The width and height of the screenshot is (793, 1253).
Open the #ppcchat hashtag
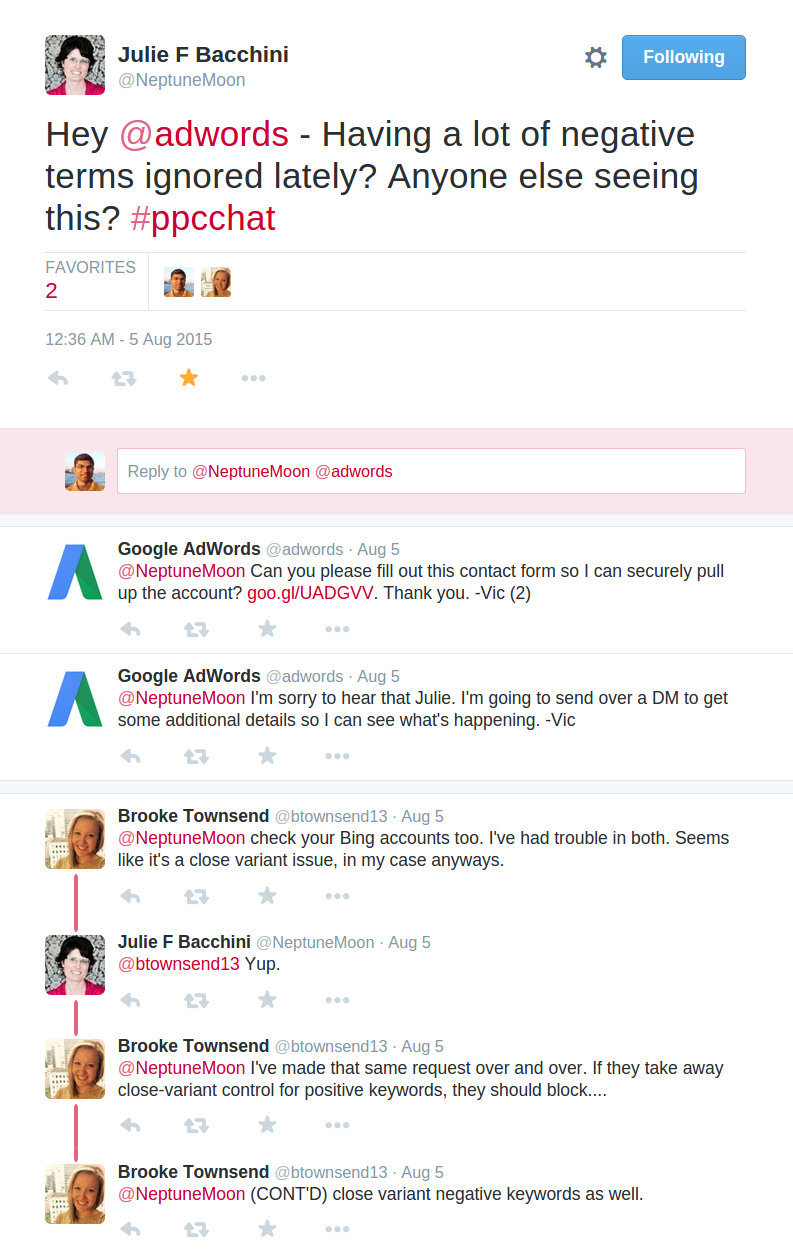coord(203,218)
